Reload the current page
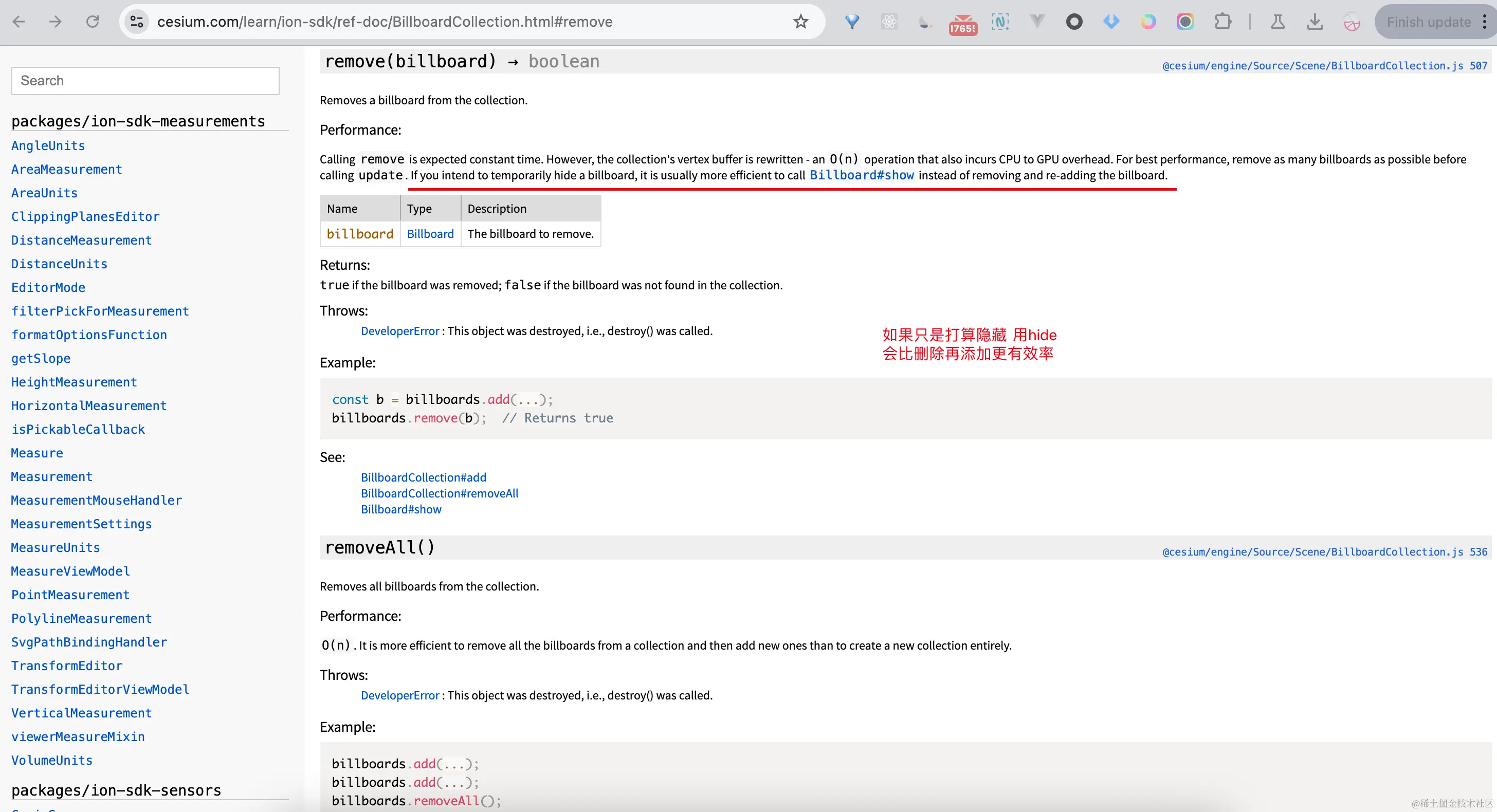The width and height of the screenshot is (1497, 812). tap(93, 22)
